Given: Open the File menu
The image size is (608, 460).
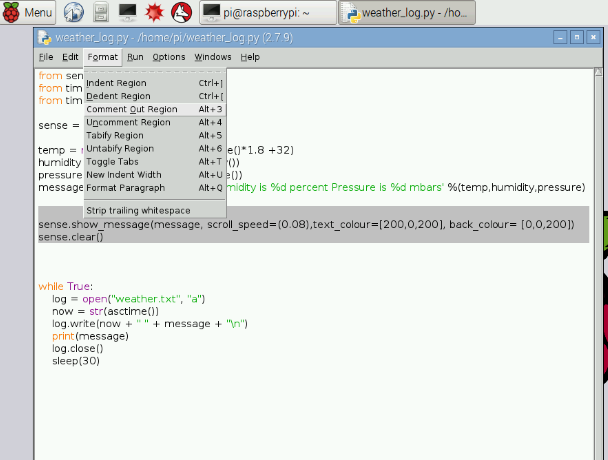Looking at the screenshot, I should click(x=46, y=57).
